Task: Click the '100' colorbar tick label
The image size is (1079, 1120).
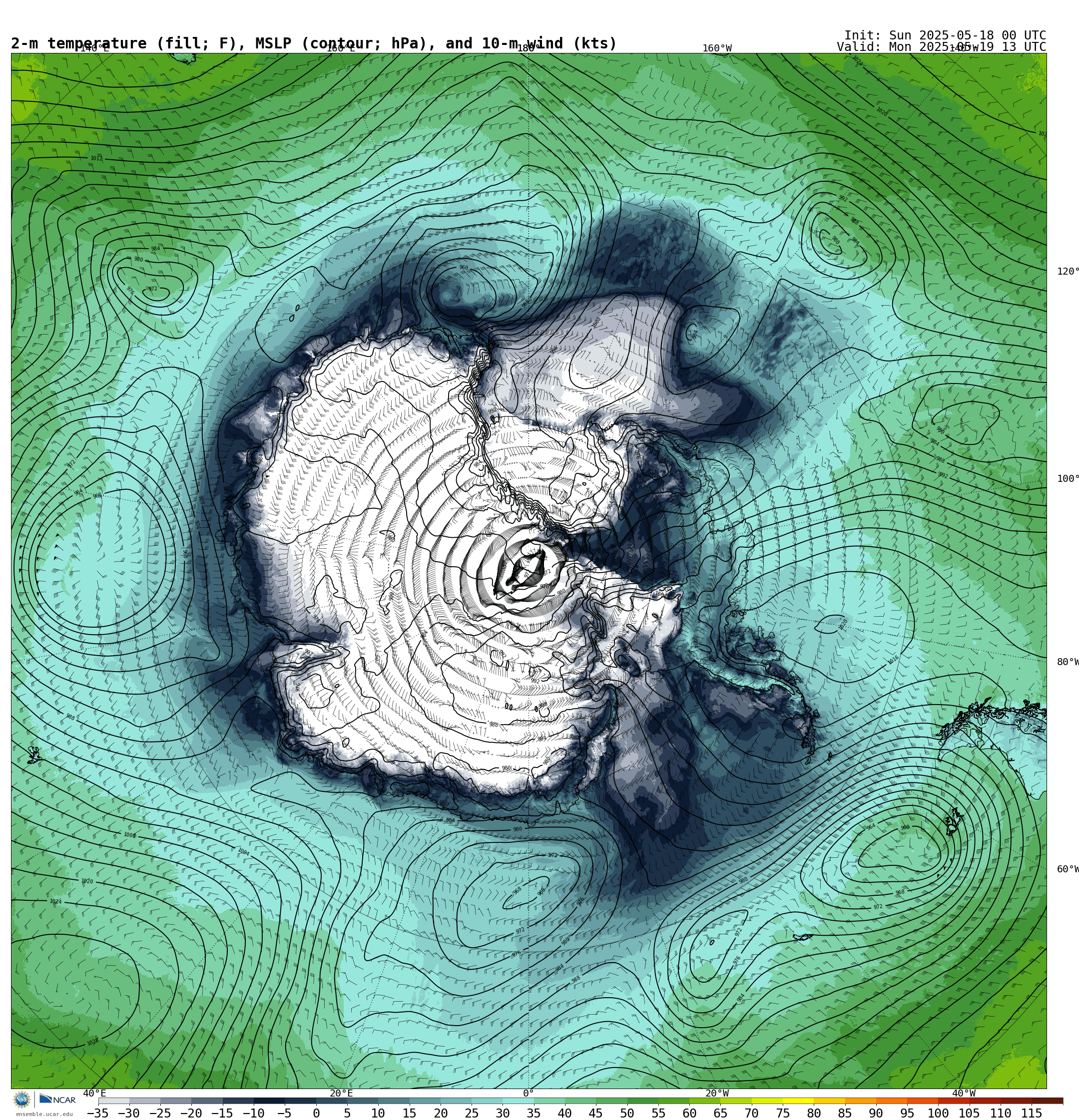Action: pyautogui.click(x=938, y=1113)
